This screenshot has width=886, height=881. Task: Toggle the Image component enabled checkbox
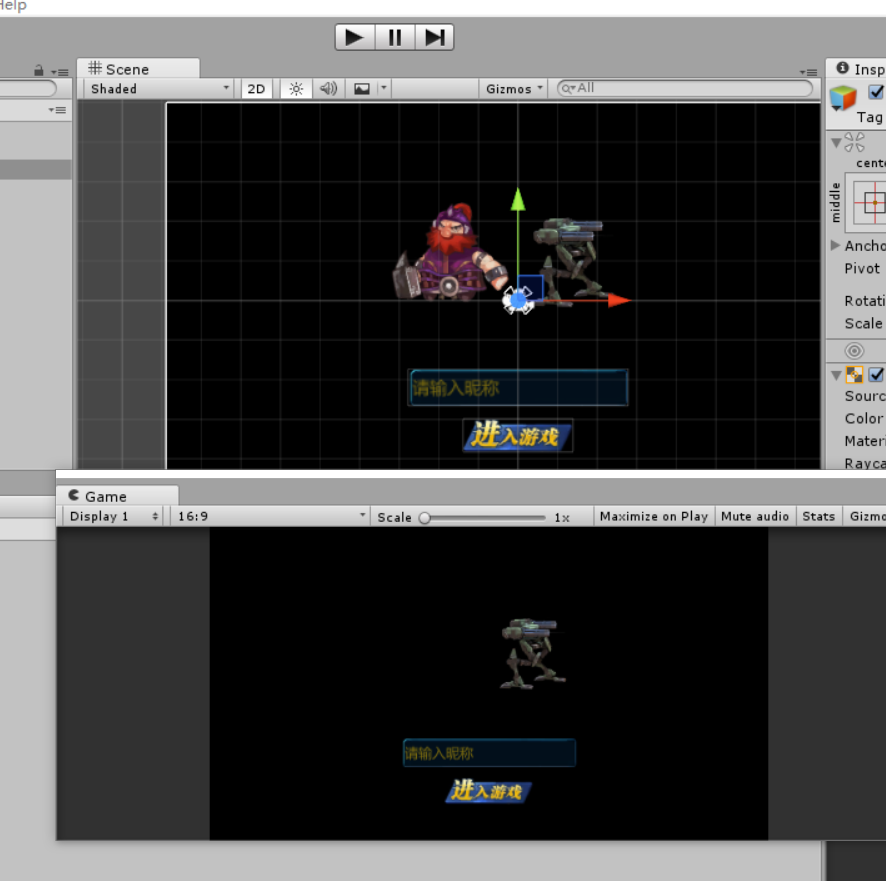point(876,374)
